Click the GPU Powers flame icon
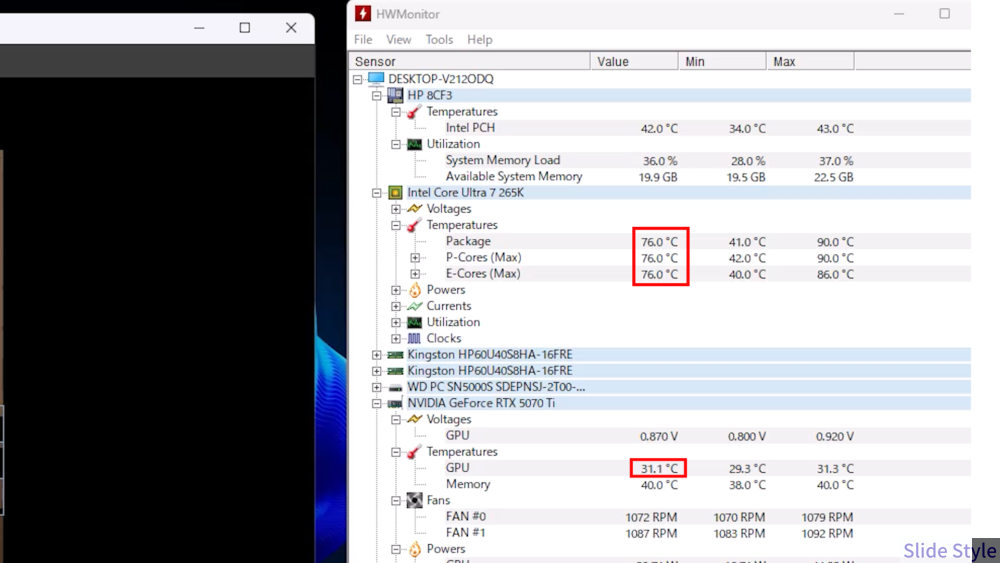The height and width of the screenshot is (563, 1000). coord(415,549)
